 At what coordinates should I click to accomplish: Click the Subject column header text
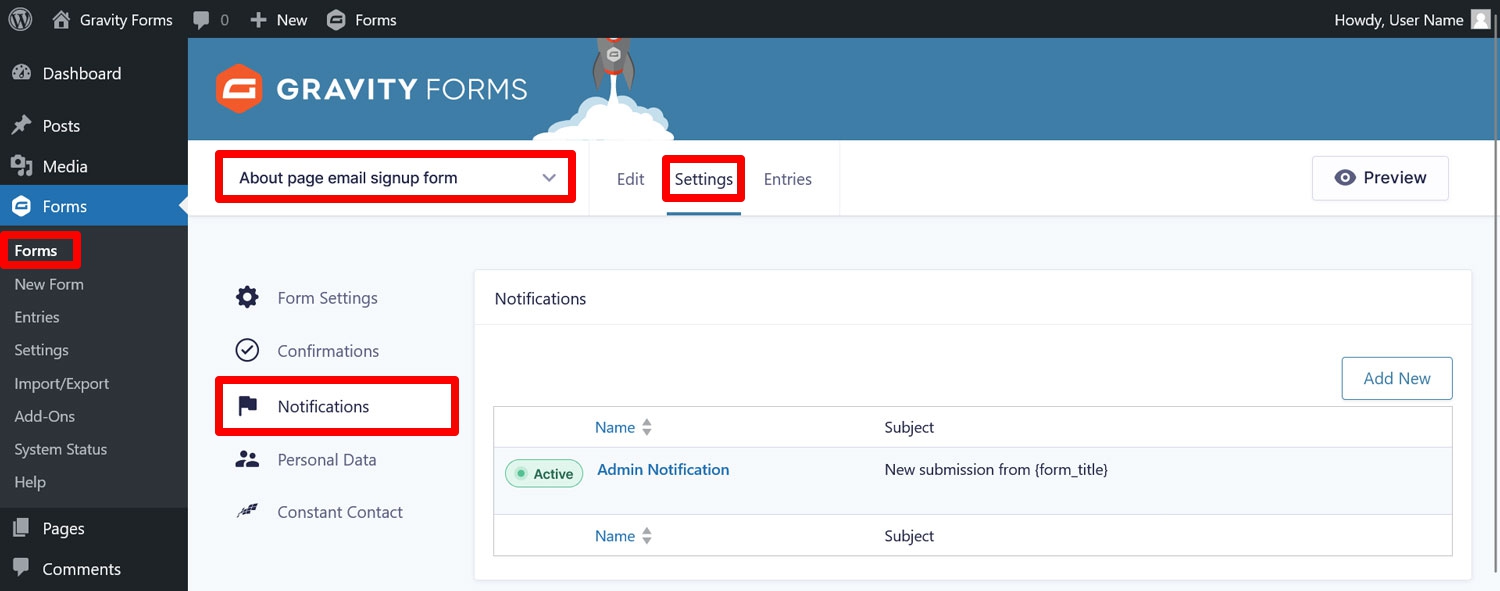point(909,427)
